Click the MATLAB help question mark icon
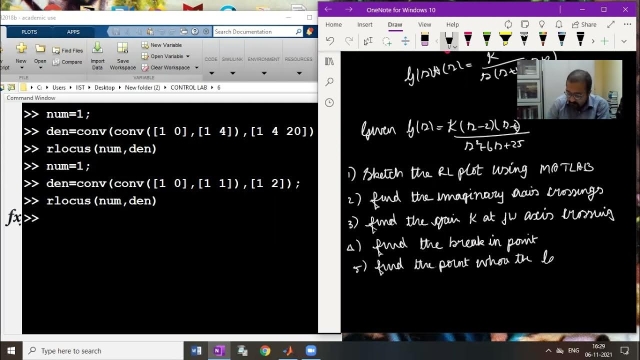The image size is (640, 360). (195, 31)
